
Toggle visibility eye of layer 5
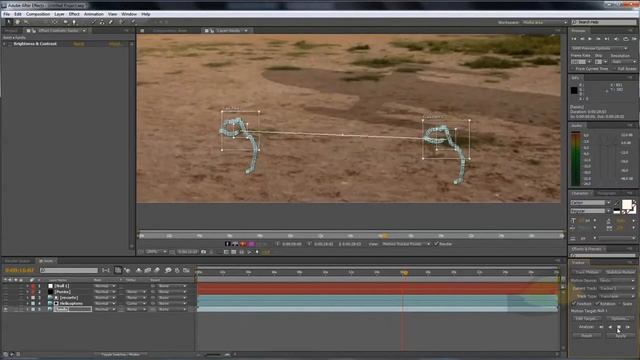6,309
